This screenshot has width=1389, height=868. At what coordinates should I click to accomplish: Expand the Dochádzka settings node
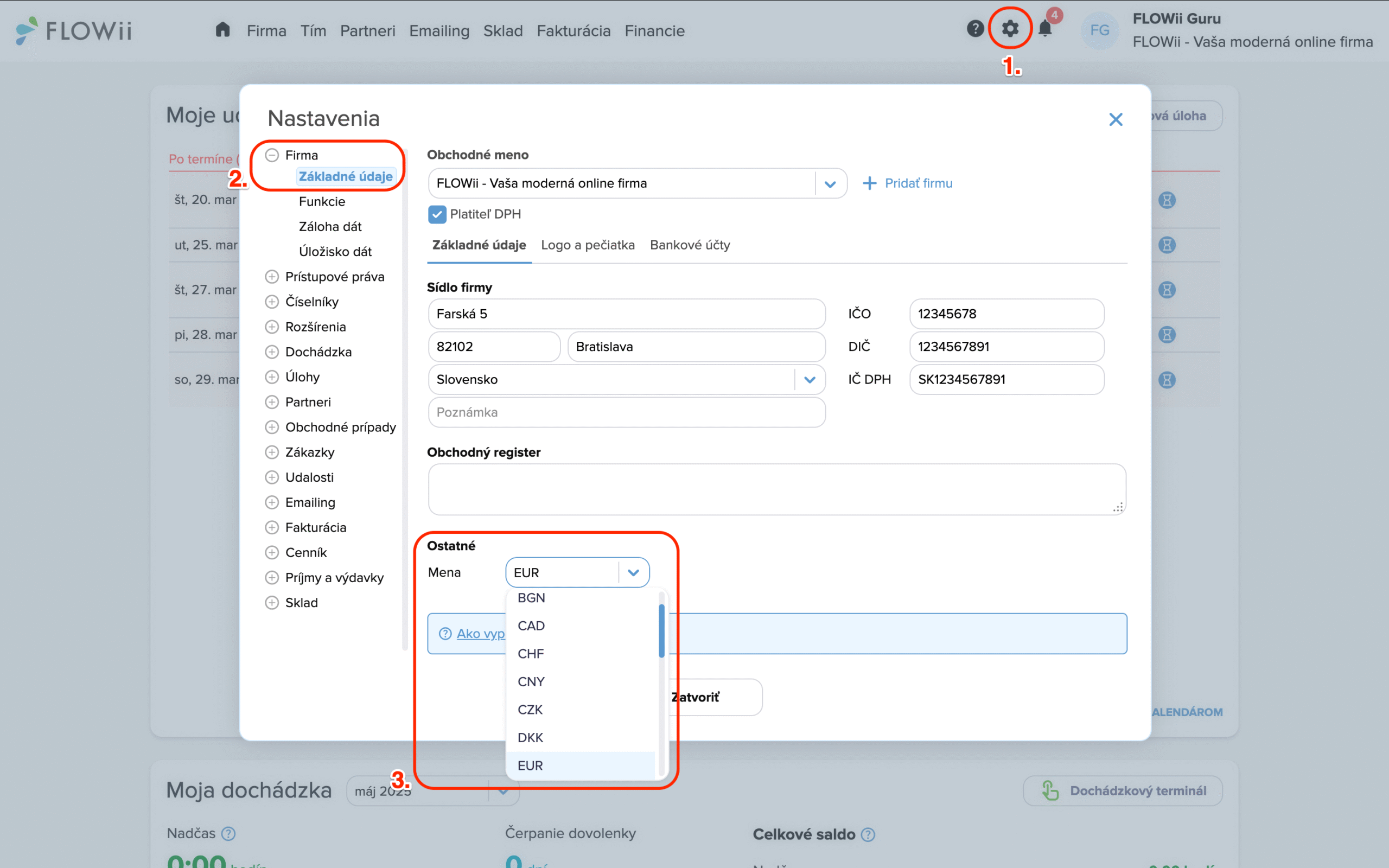272,352
